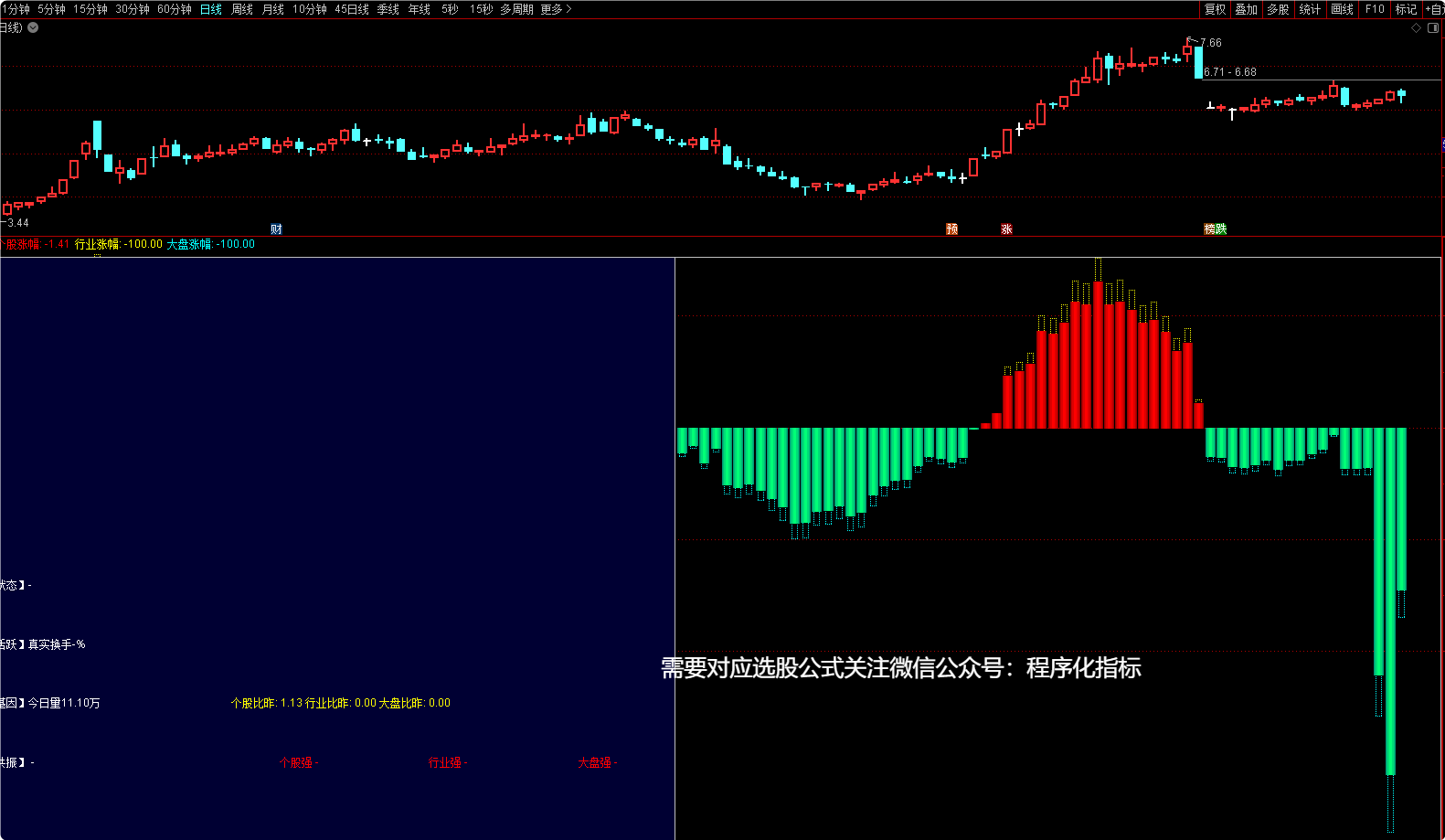Open the 标记 marking tool
This screenshot has height=840, width=1445.
pos(1406,9)
